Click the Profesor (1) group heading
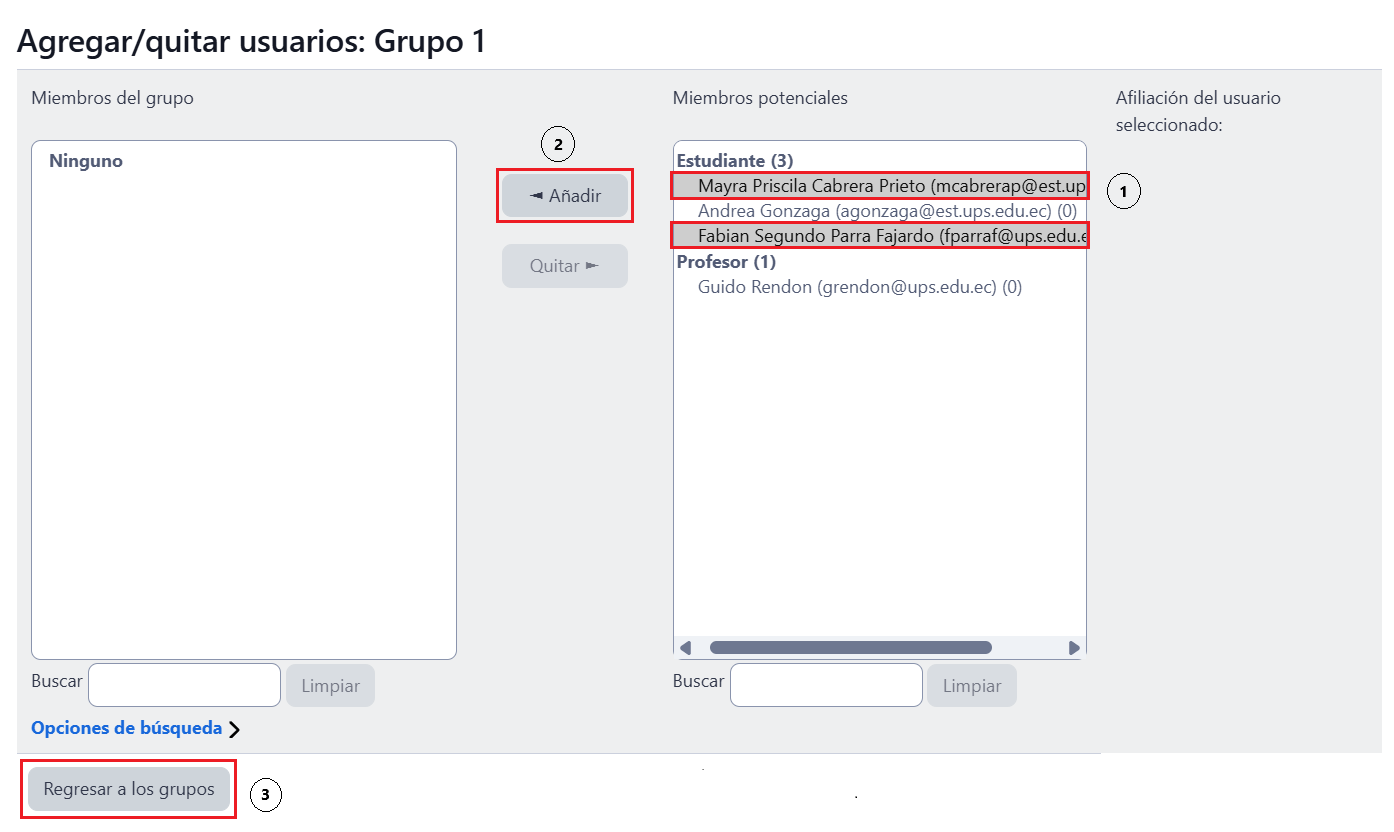This screenshot has height=832, width=1394. tap(726, 262)
